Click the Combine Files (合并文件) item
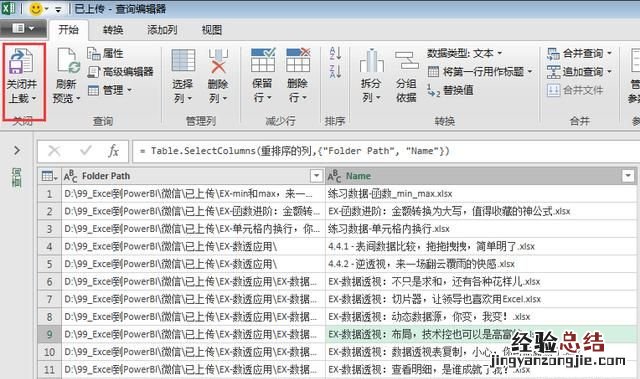This screenshot has width=640, height=379. 575,90
